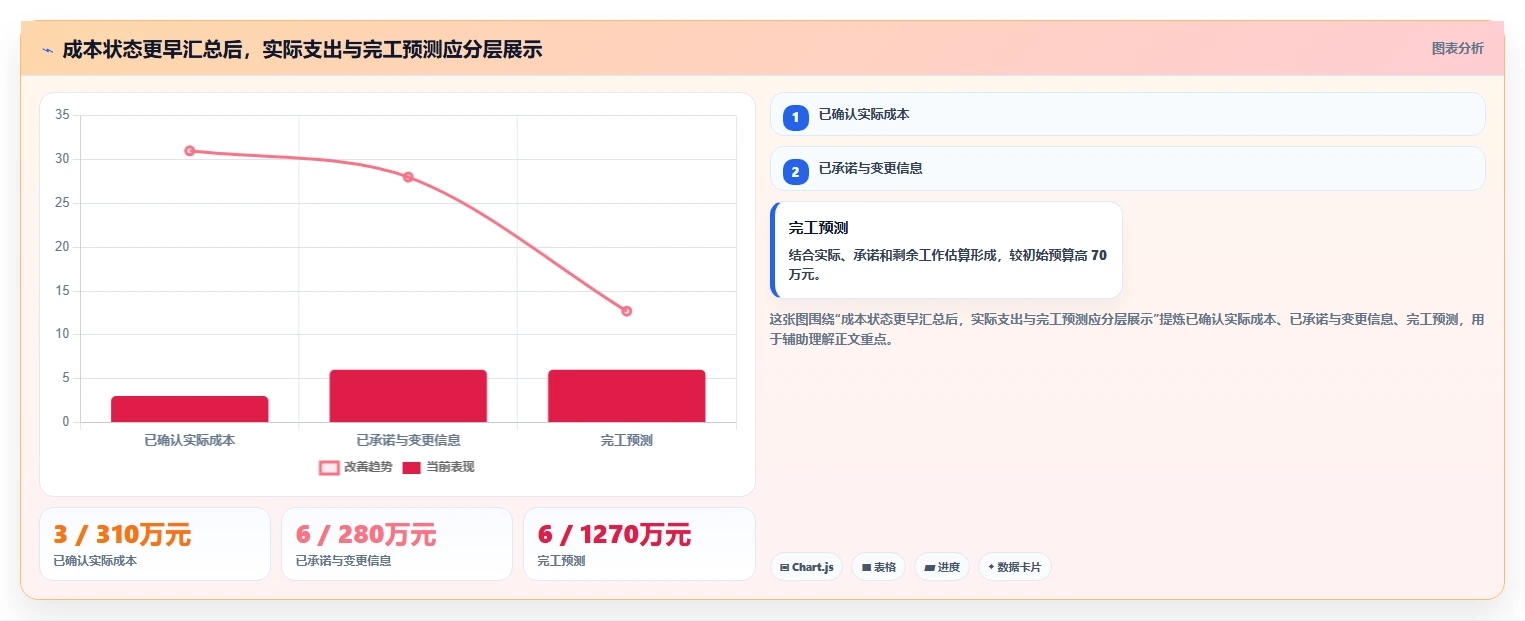This screenshot has width=1525, height=621.
Task: Click the 已承诺与变更信息 bar in chart
Action: (x=408, y=396)
